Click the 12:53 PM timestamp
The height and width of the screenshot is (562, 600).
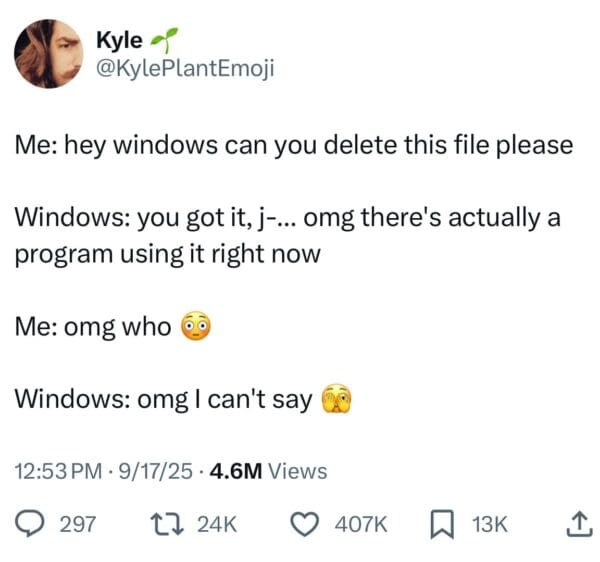(59, 471)
